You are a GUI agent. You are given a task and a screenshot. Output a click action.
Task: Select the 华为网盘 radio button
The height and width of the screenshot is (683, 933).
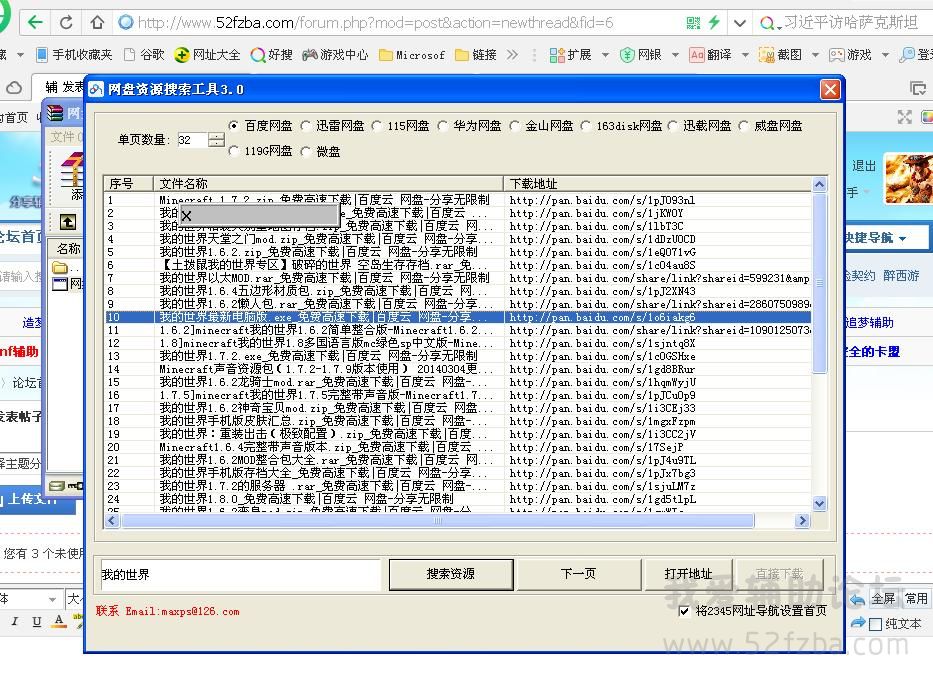pos(442,126)
